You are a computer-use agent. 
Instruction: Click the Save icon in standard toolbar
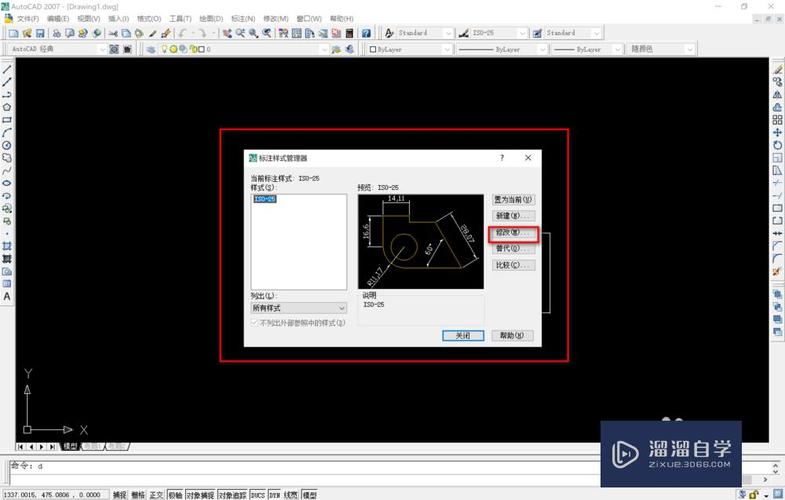pyautogui.click(x=40, y=33)
